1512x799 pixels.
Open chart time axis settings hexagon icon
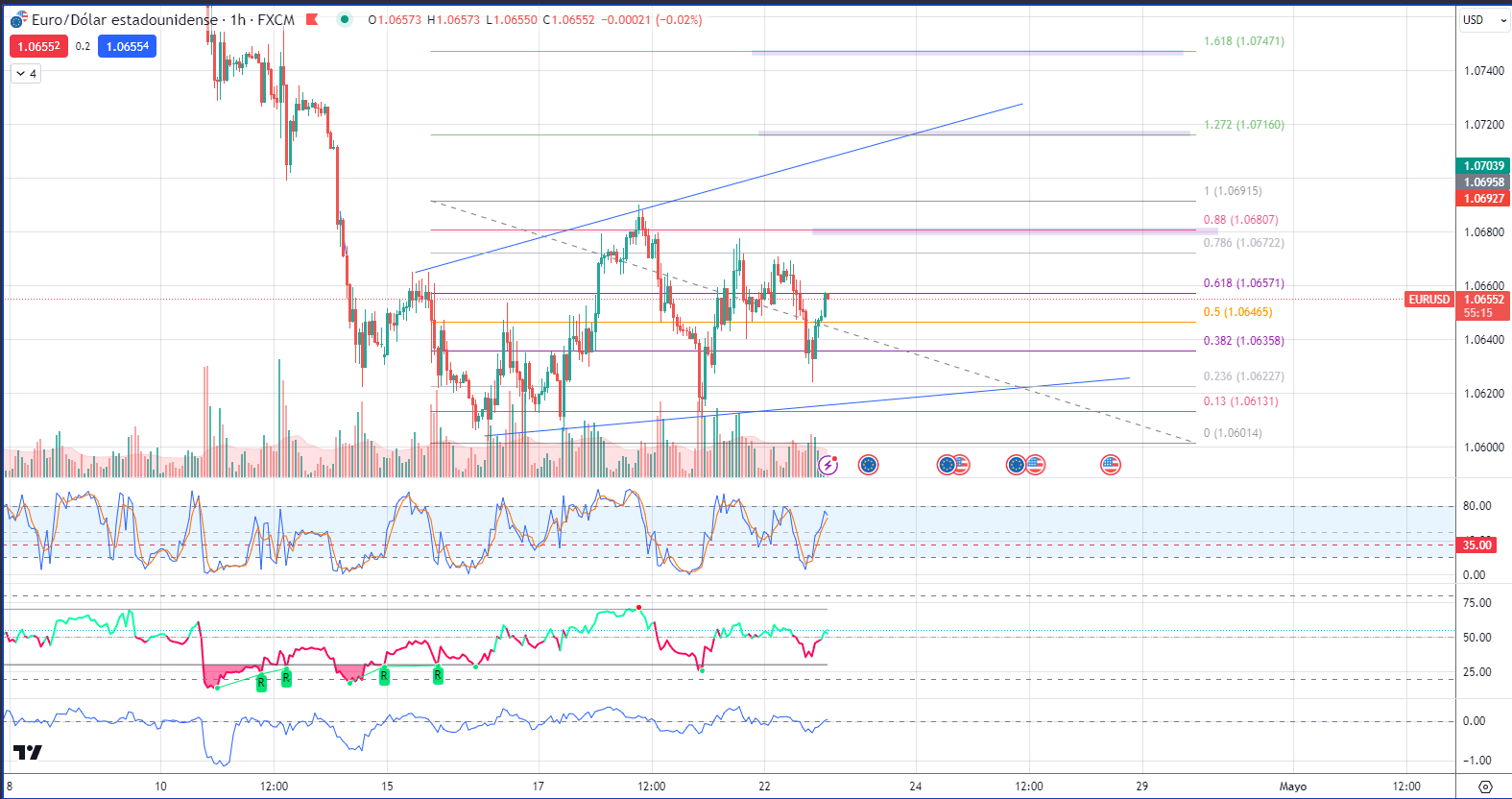[x=1485, y=787]
